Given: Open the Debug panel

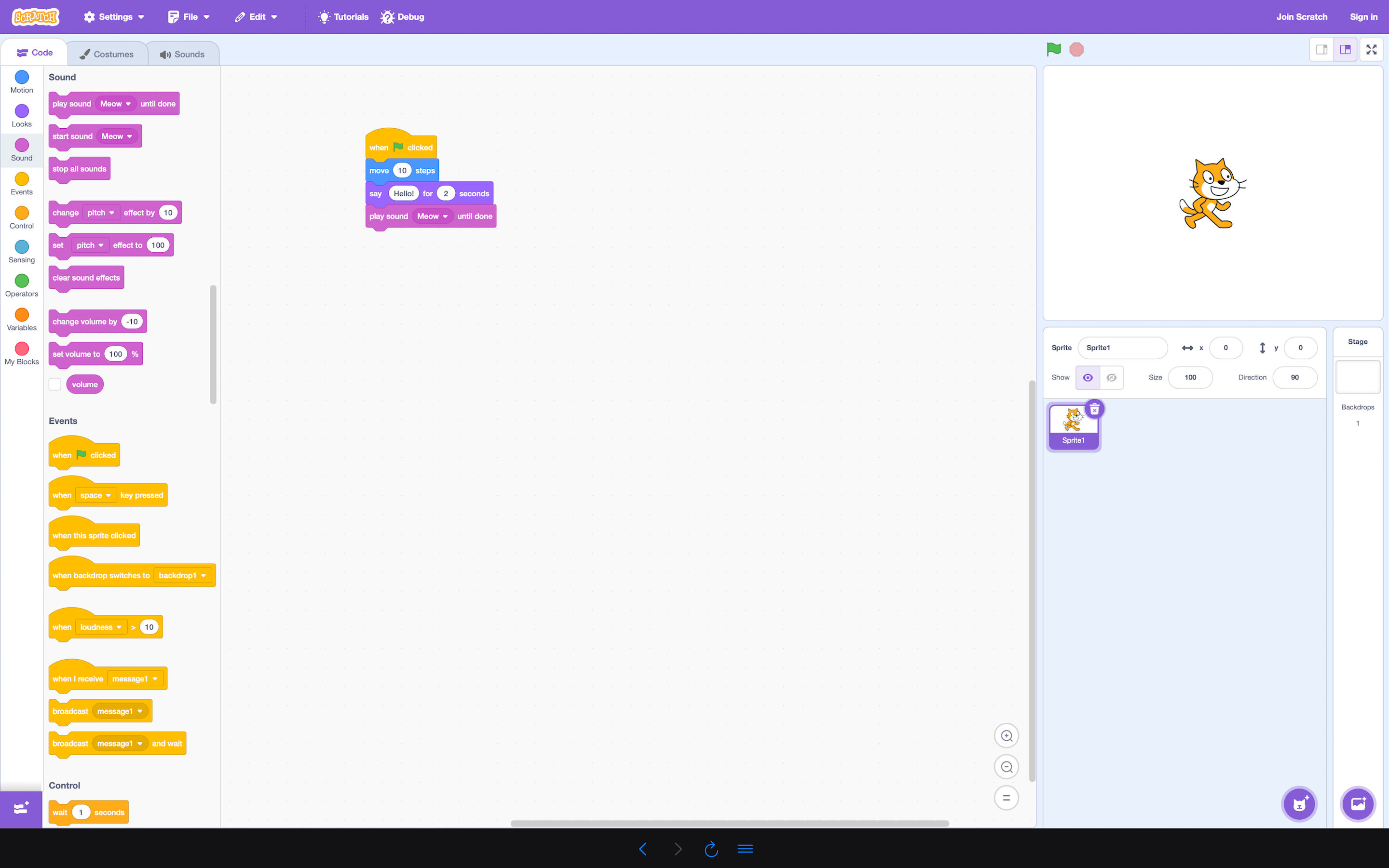Looking at the screenshot, I should click(x=402, y=17).
